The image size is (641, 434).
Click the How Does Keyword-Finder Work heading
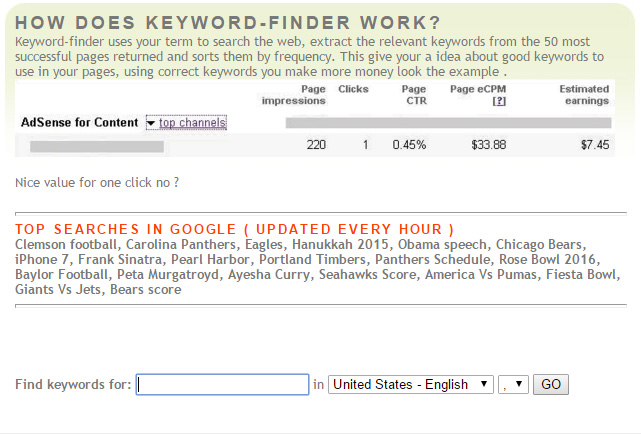215,23
